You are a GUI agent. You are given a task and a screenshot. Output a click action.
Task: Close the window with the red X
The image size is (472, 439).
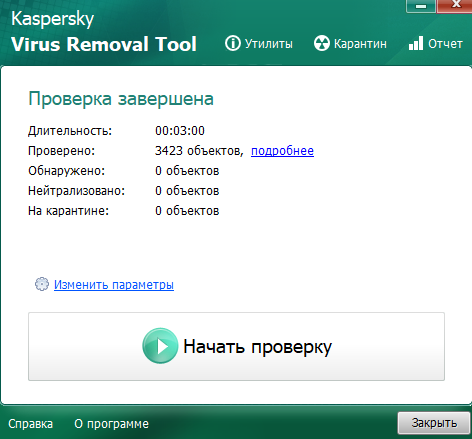[x=455, y=6]
